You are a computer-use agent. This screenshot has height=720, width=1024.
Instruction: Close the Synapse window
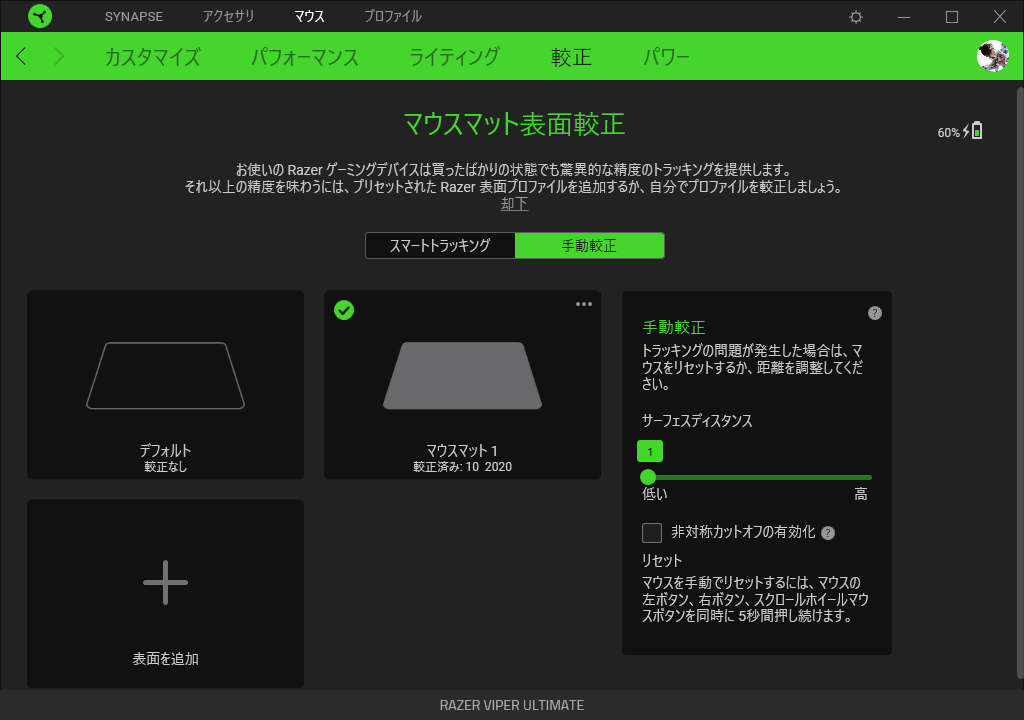(999, 17)
